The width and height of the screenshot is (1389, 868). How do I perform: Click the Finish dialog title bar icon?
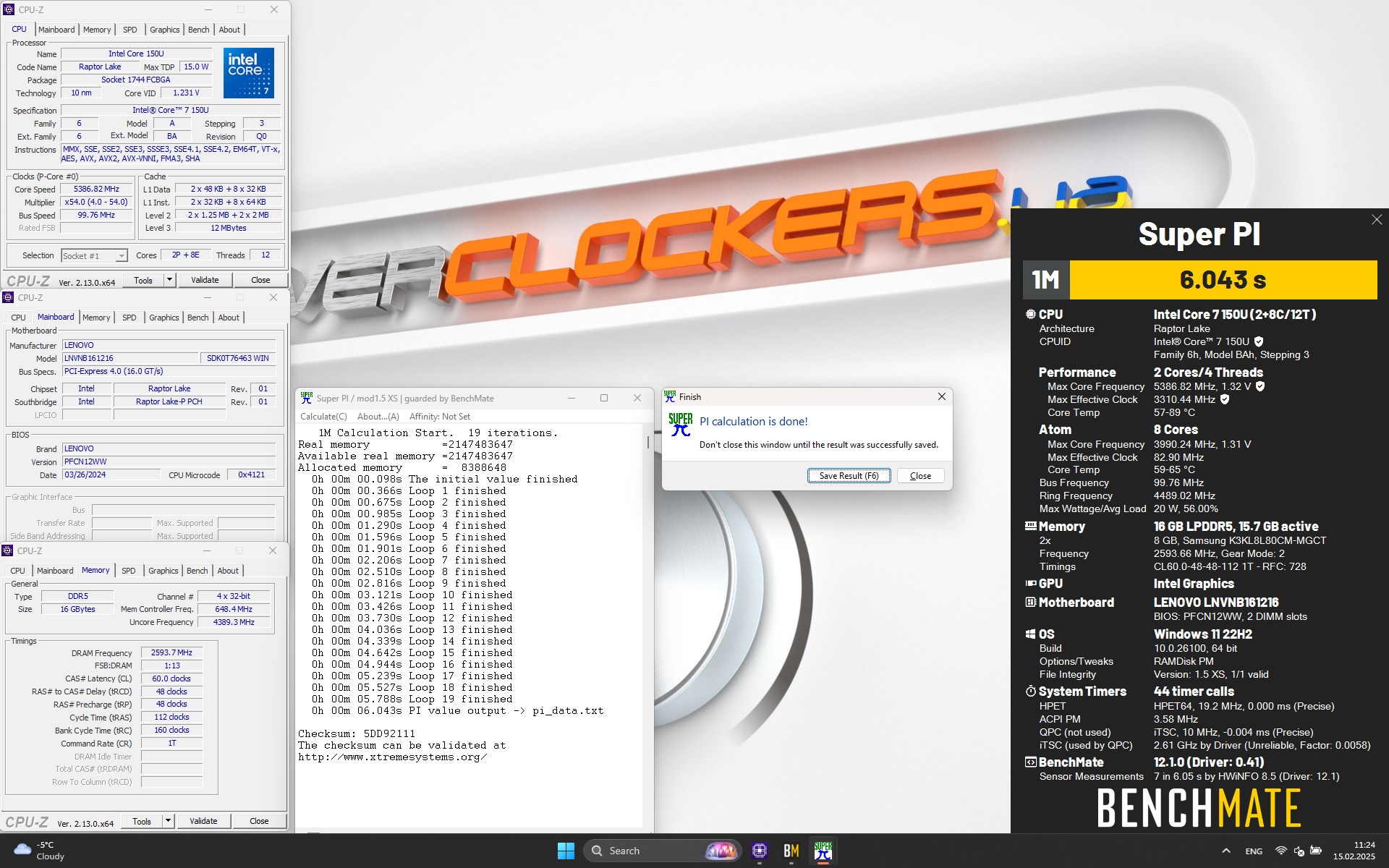pyautogui.click(x=670, y=396)
